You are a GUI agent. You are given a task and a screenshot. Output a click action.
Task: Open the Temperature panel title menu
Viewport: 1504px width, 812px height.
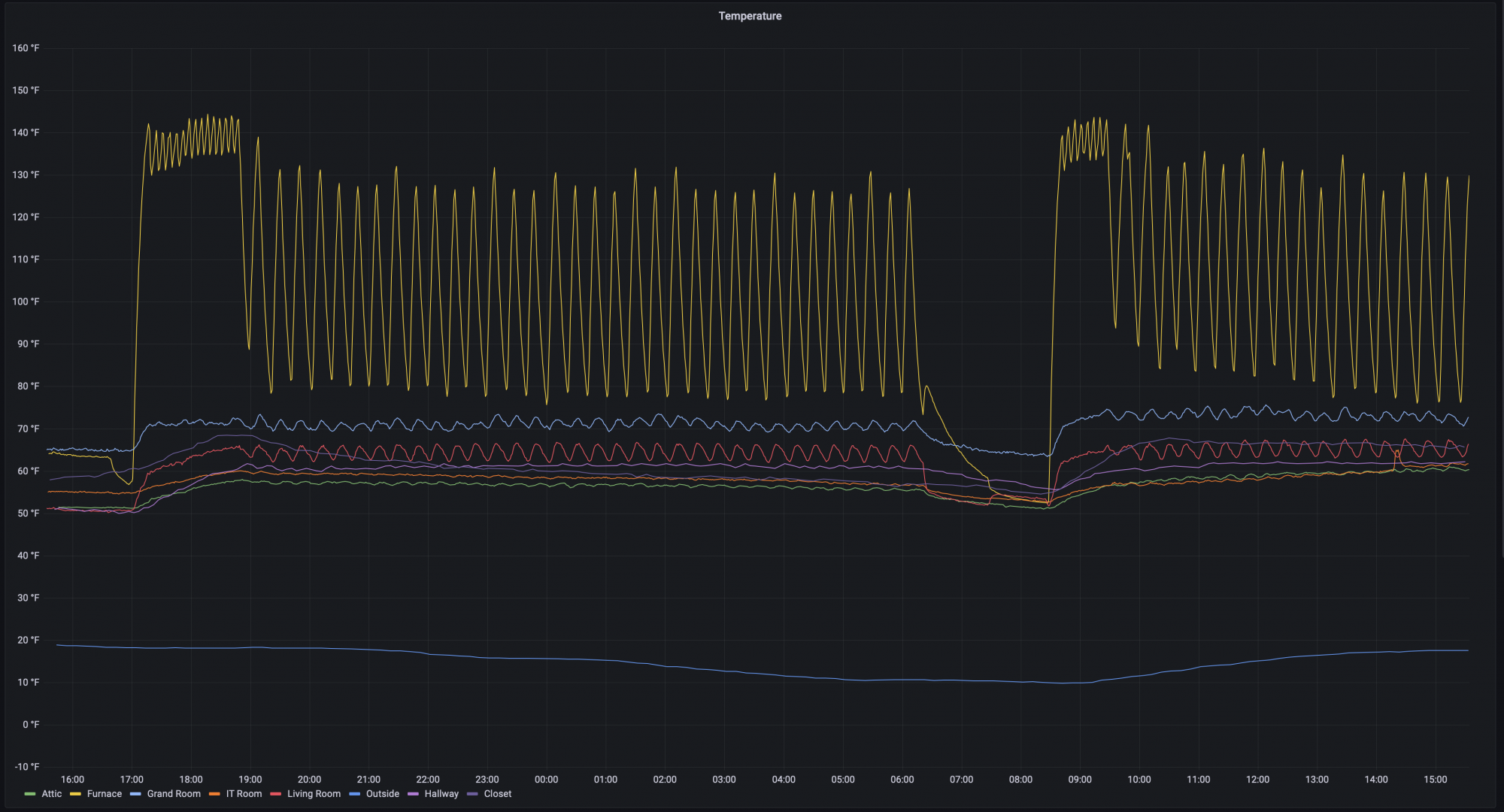[750, 16]
